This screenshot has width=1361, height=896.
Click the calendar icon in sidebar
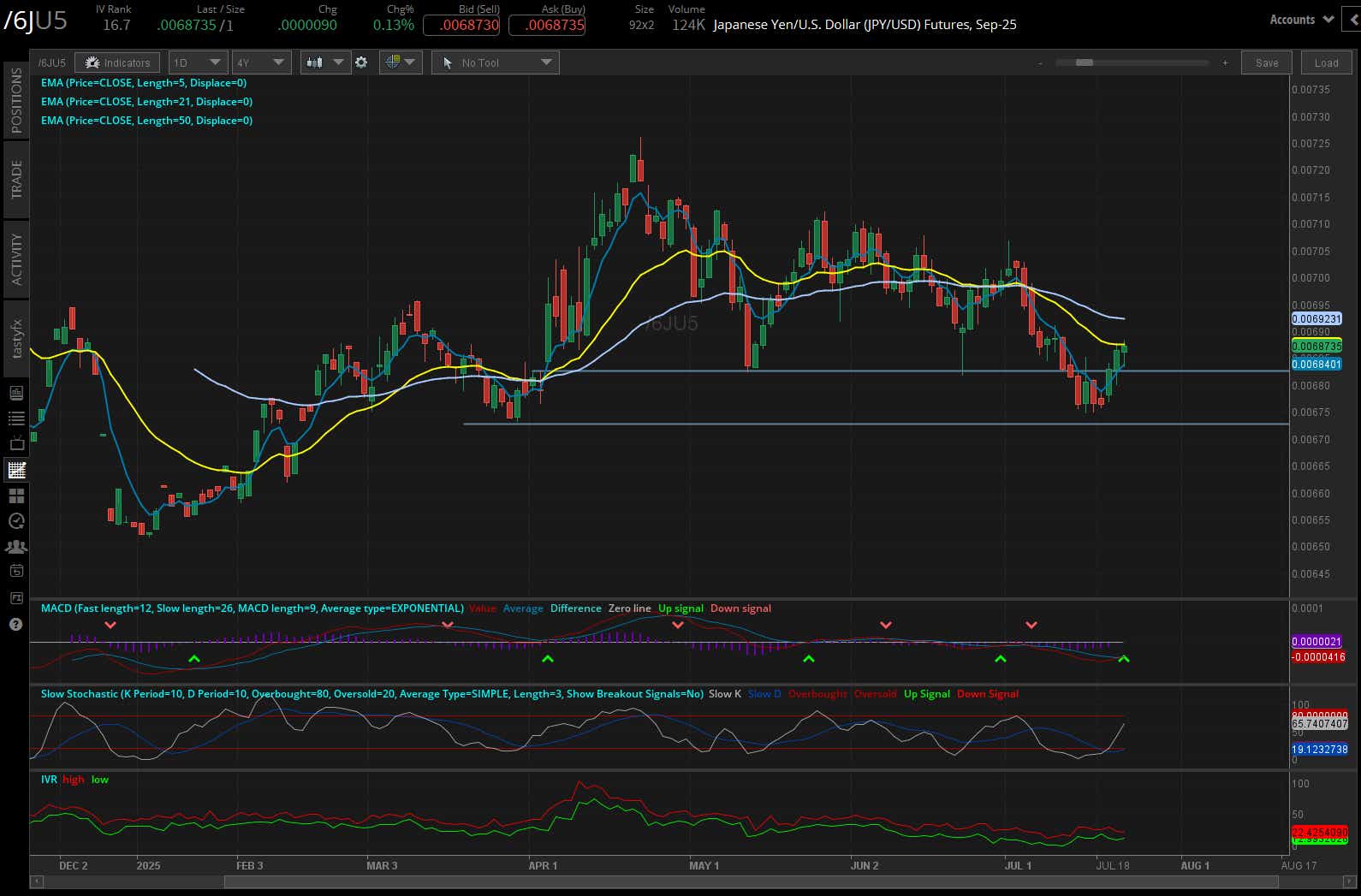16,571
